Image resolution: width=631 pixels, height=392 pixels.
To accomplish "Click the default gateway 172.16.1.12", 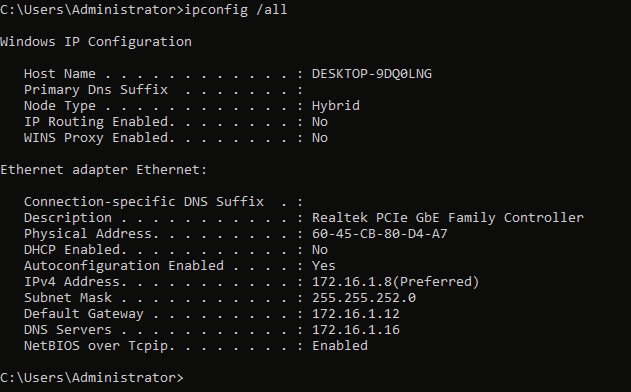I will (356, 314).
